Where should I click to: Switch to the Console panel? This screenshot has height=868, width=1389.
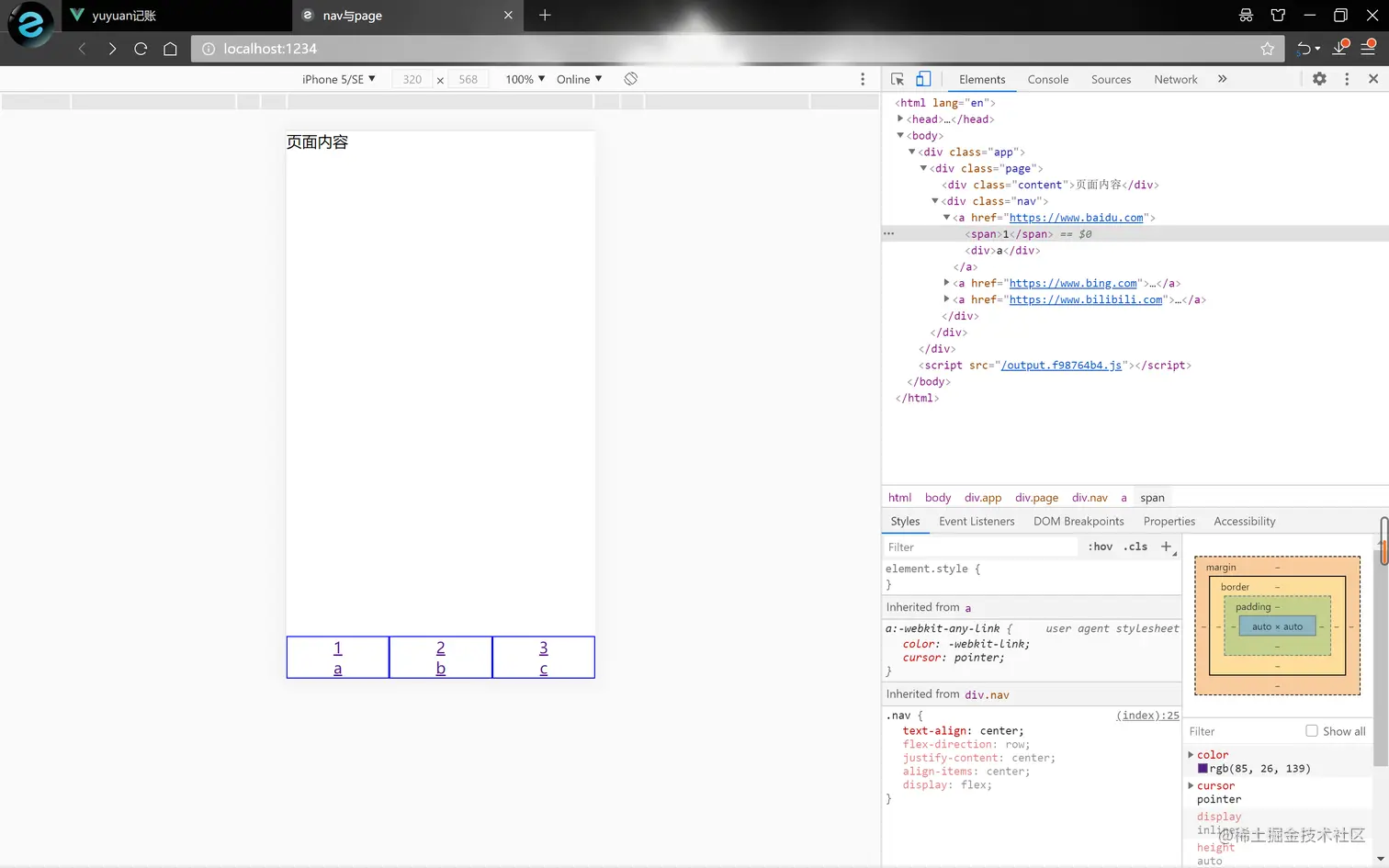(1048, 80)
